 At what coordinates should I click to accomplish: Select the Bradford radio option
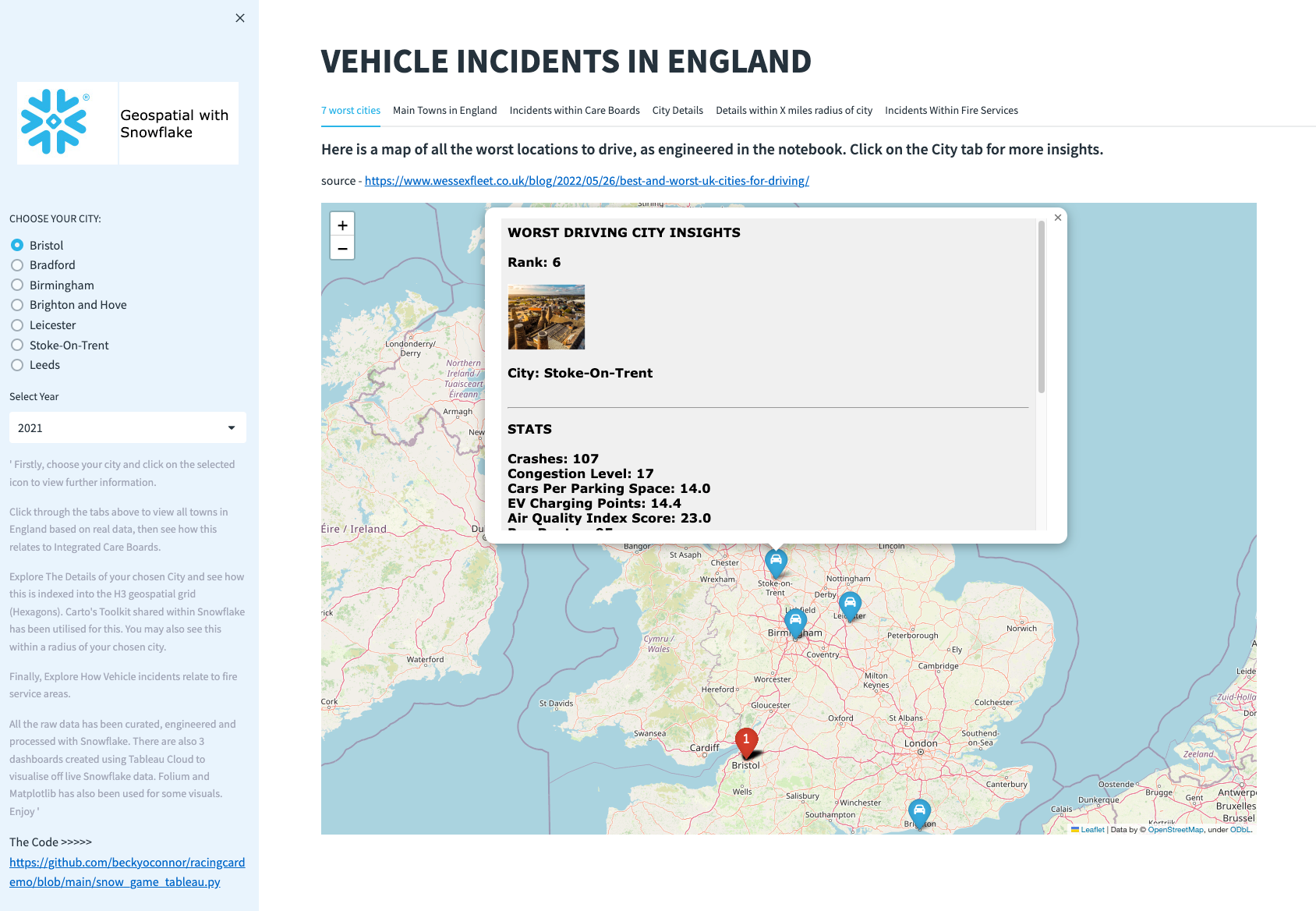[17, 265]
